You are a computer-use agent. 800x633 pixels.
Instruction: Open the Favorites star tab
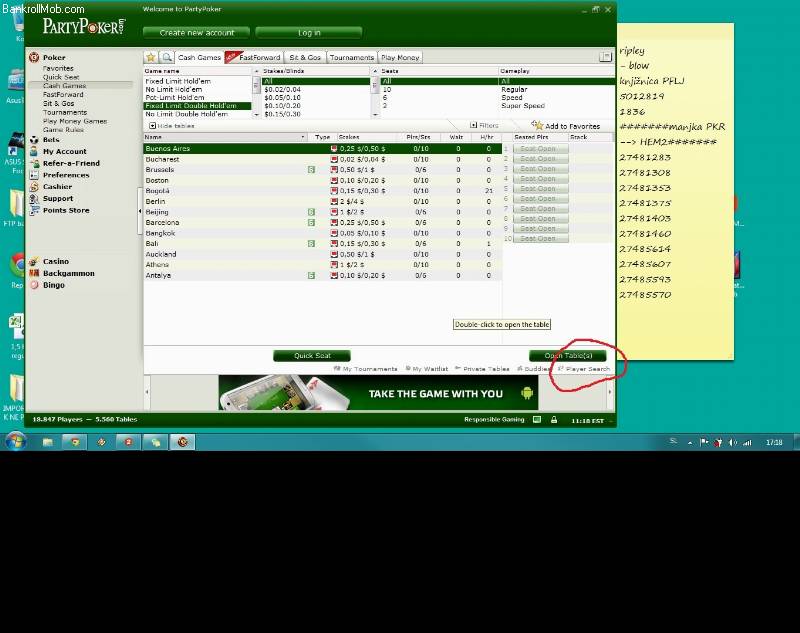coord(151,57)
